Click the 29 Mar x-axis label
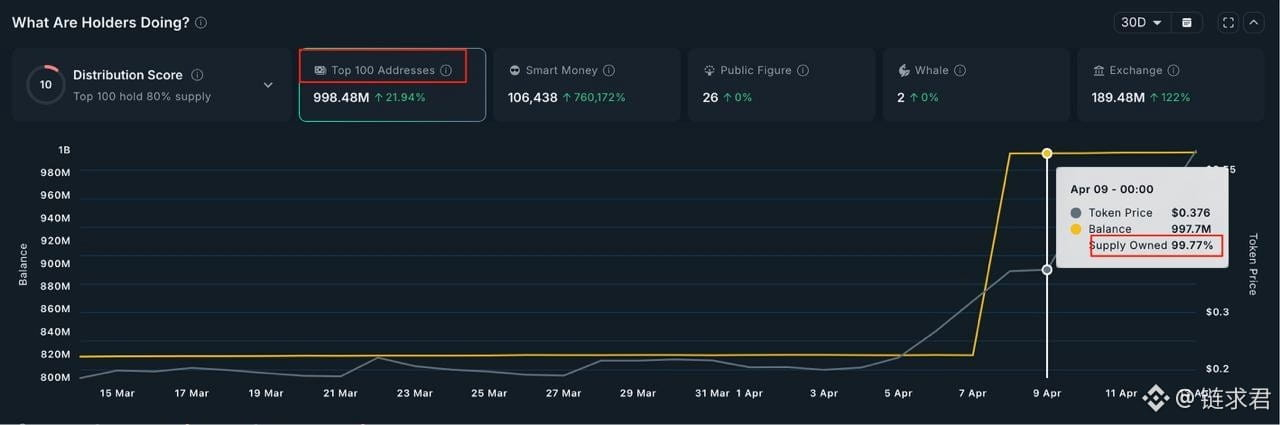This screenshot has width=1280, height=425. point(638,394)
